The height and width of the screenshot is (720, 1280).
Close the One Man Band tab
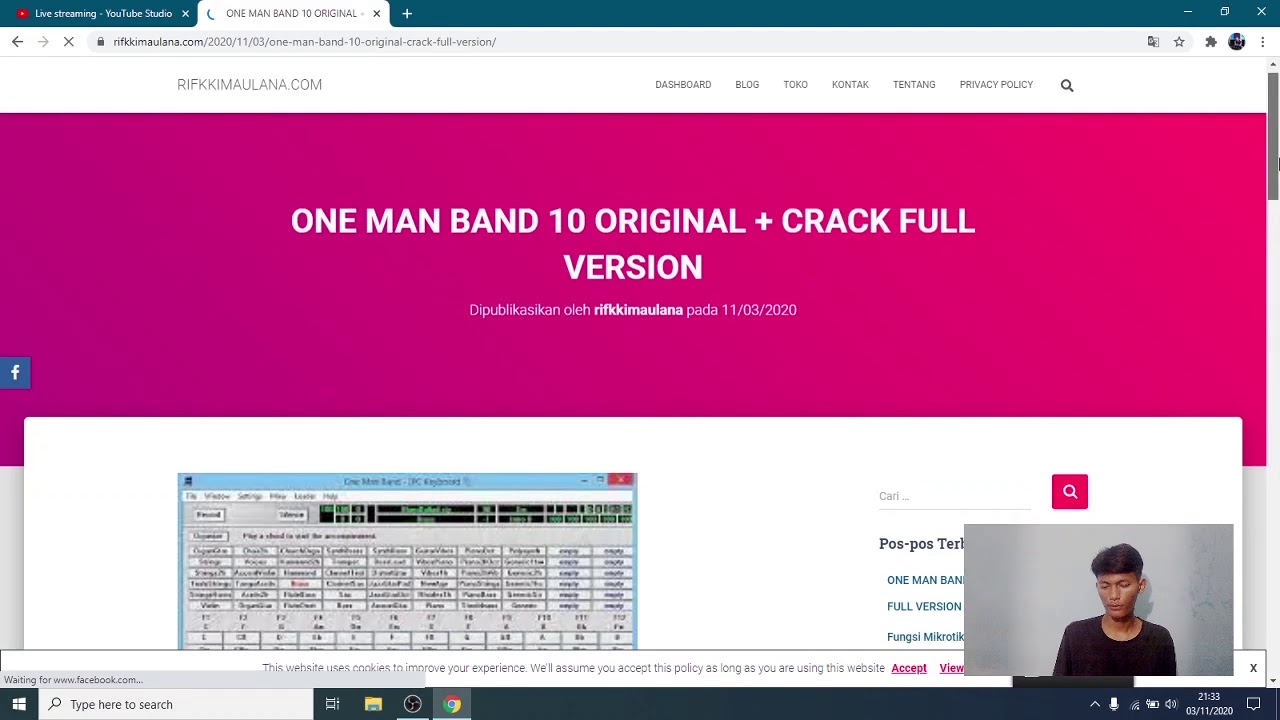pos(376,13)
